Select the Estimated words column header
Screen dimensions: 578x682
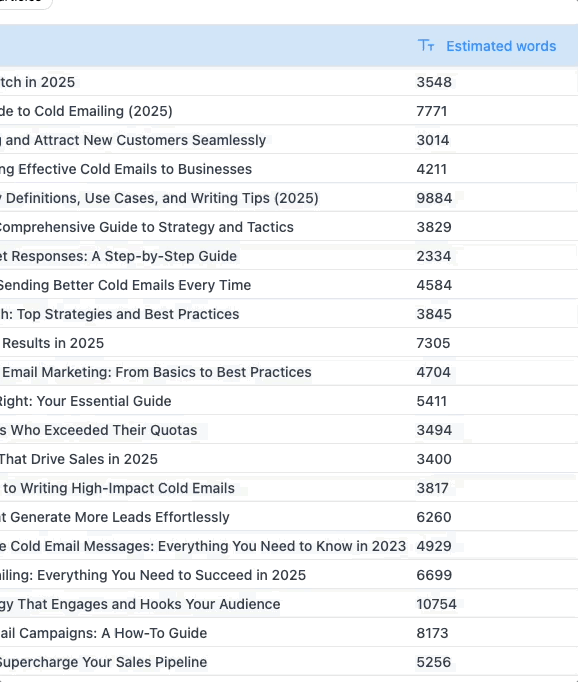point(495,46)
